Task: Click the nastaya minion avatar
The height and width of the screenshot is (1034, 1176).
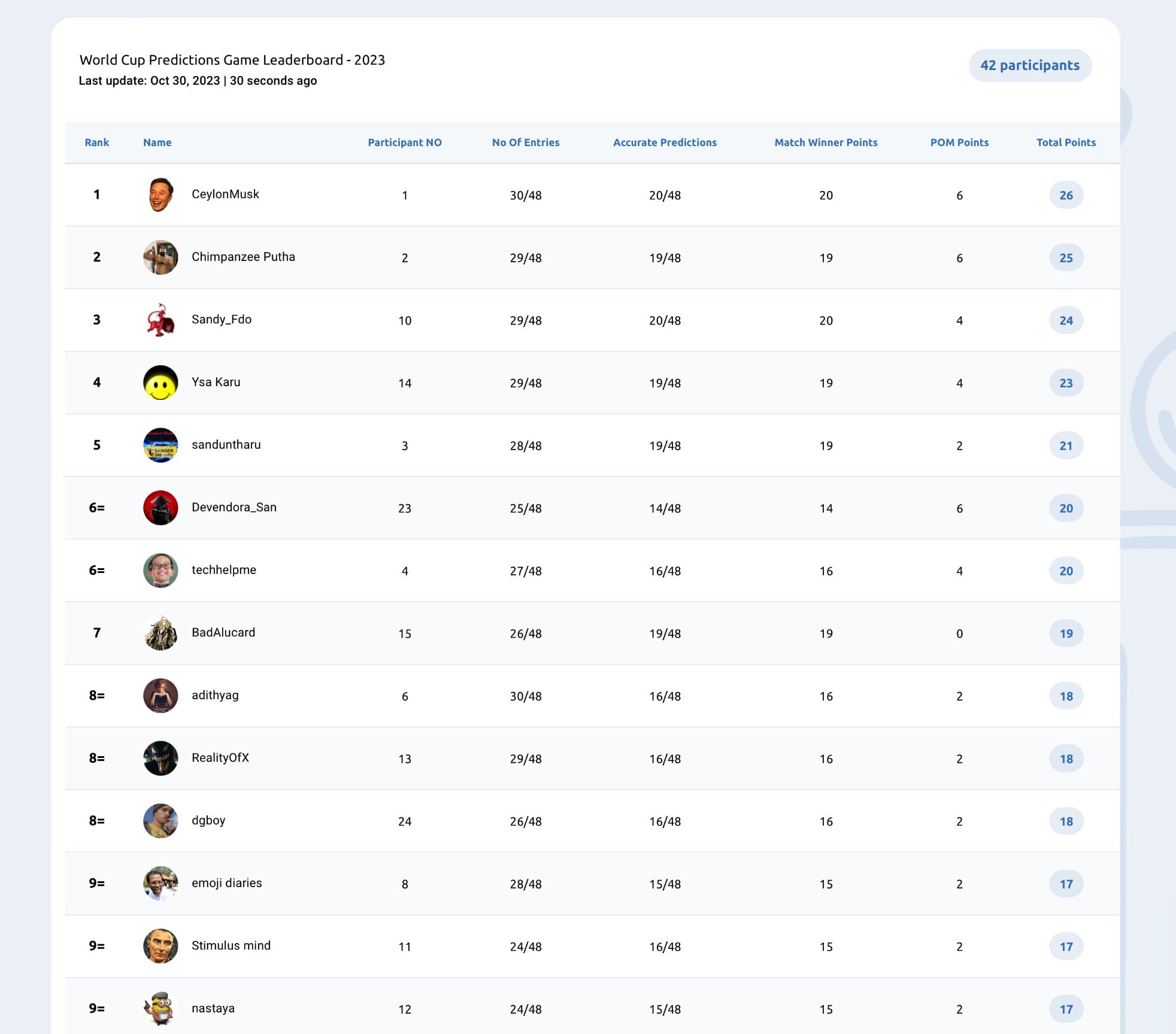Action: pyautogui.click(x=160, y=1008)
